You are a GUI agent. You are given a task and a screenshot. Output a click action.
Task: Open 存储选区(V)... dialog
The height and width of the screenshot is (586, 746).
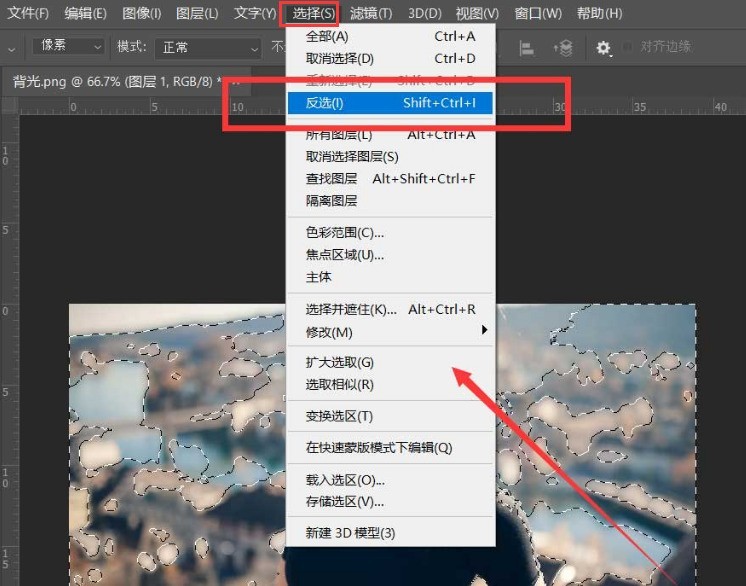390,502
